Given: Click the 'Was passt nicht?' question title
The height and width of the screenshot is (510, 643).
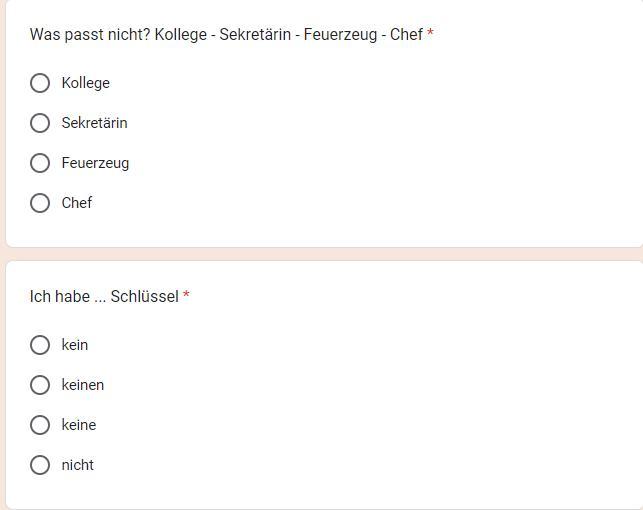Looking at the screenshot, I should (x=226, y=35).
